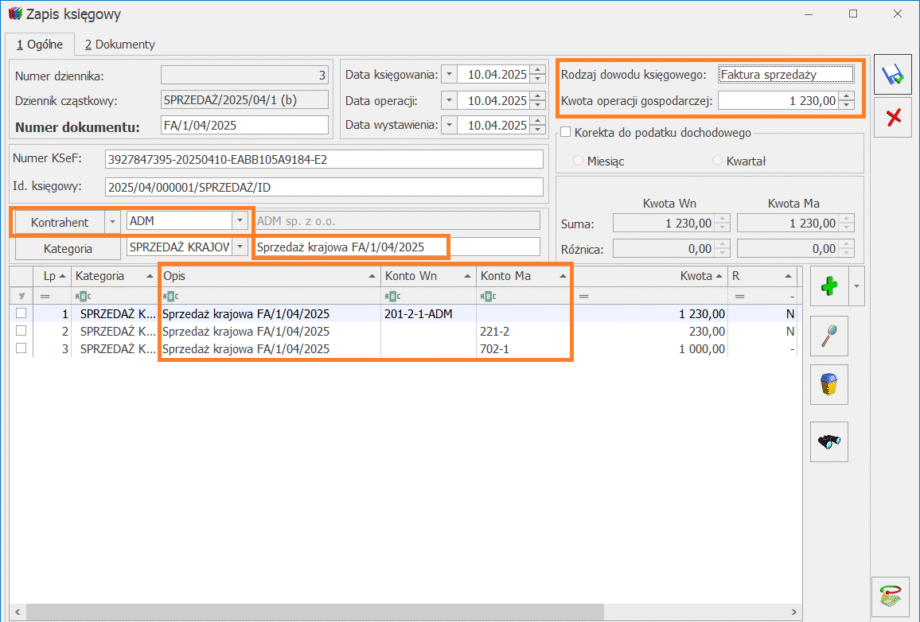Screen dimensions: 920x622
Task: Click the Zapis księgowy window title icon
Action: point(14,14)
